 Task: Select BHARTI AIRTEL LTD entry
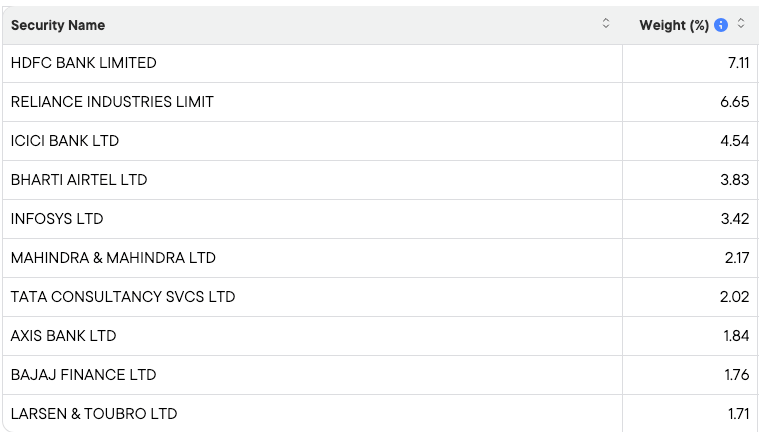(79, 180)
